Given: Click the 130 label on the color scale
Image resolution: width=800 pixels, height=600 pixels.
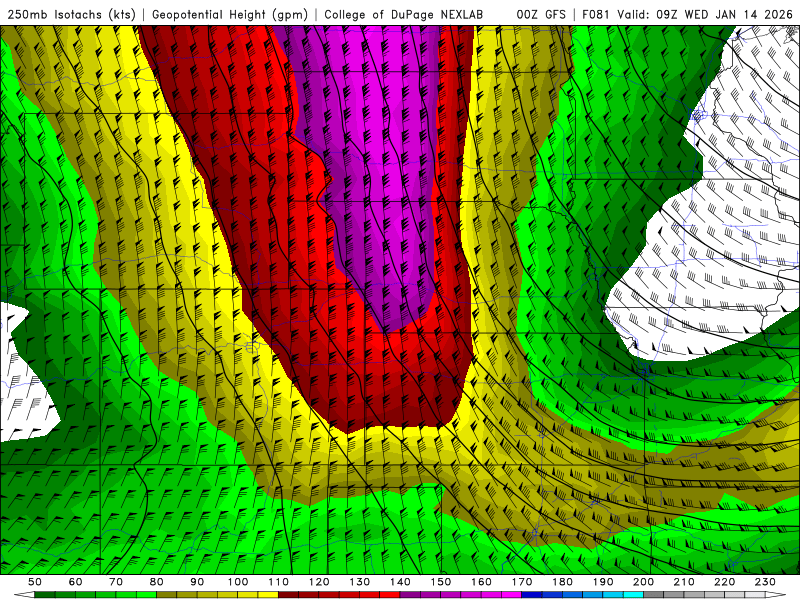Looking at the screenshot, I should click(x=360, y=582).
